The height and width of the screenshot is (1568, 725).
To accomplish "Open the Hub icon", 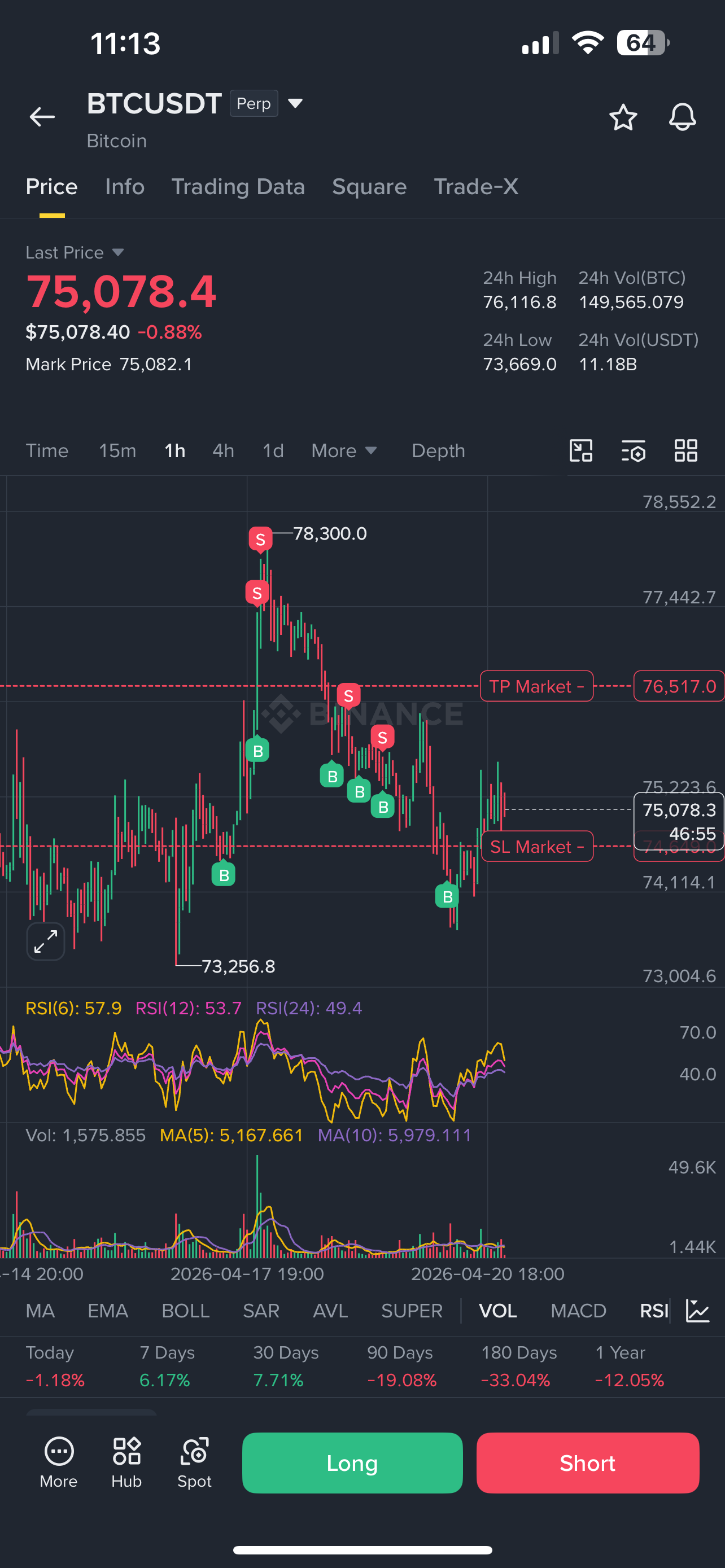I will tap(126, 1462).
